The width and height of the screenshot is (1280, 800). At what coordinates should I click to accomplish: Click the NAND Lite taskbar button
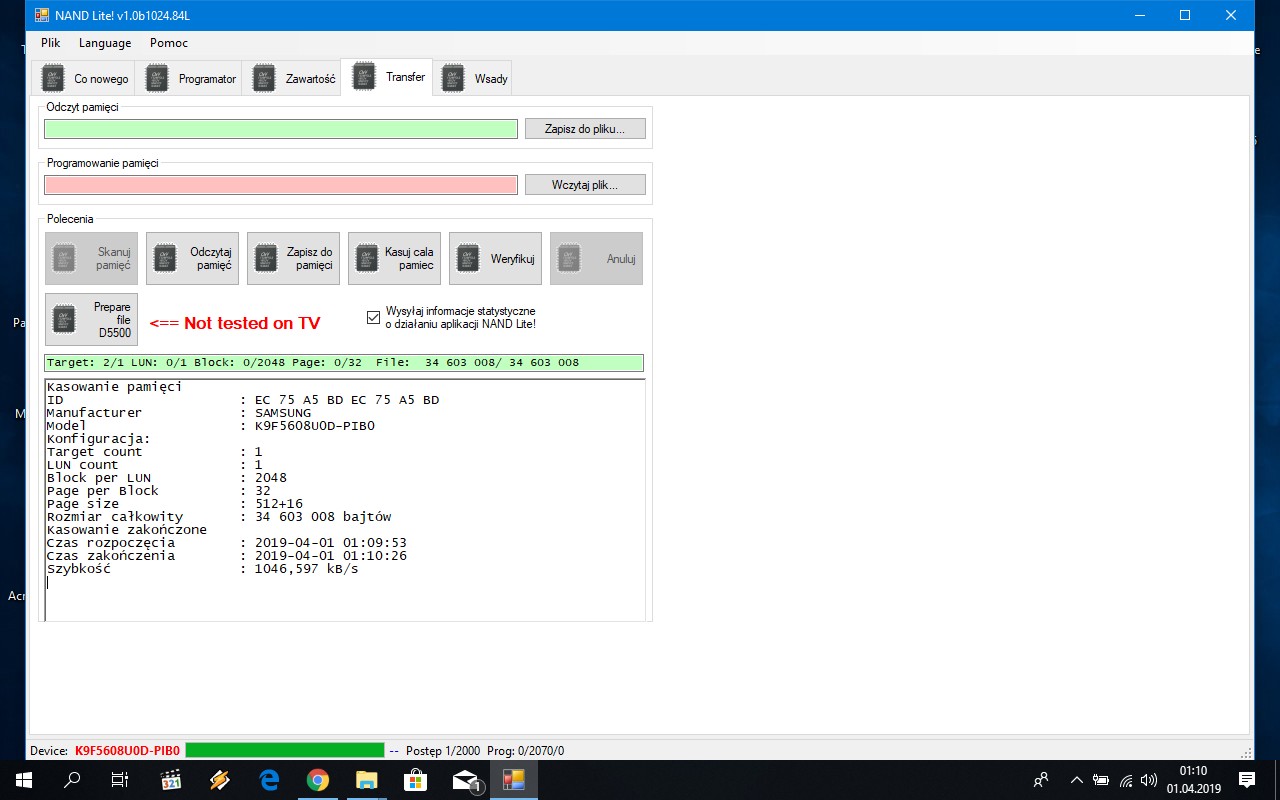514,780
